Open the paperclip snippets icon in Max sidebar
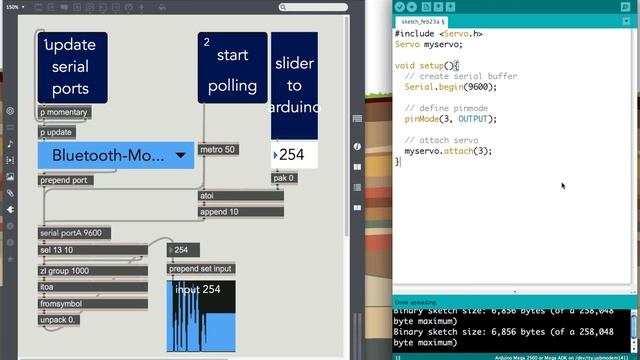Viewport: 640px width, 360px height. coord(10,193)
